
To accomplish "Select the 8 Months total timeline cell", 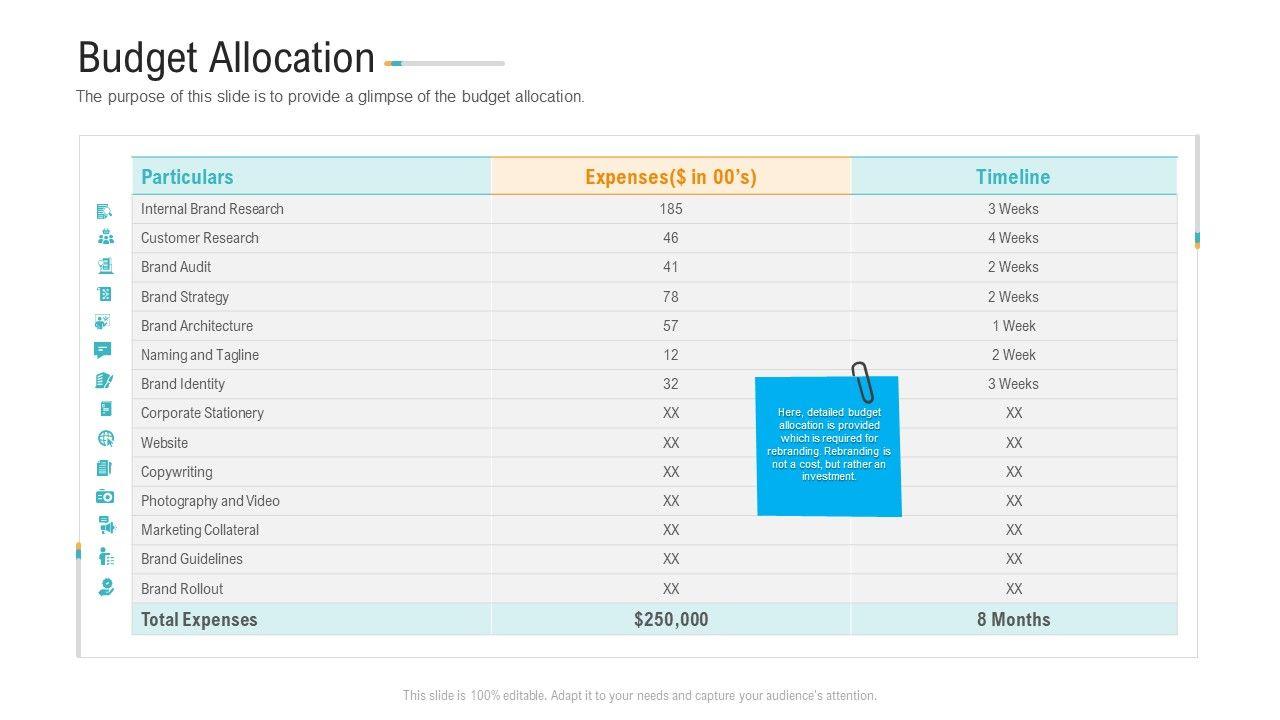I will [1013, 620].
